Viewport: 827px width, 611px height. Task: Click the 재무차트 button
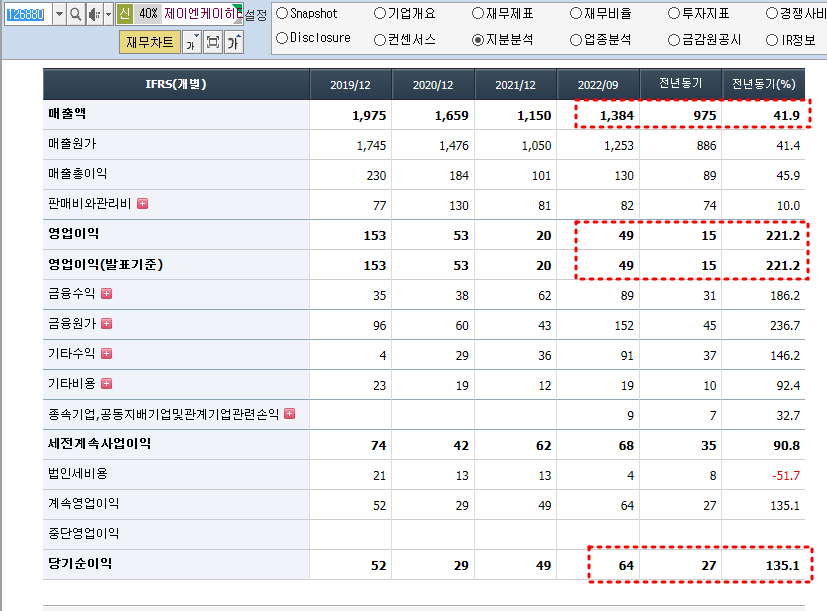coord(150,42)
